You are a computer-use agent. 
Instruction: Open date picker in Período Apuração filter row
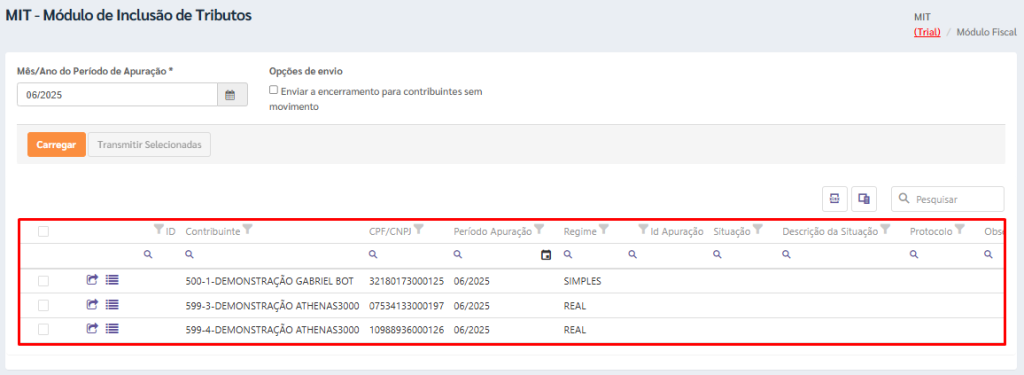(x=546, y=255)
